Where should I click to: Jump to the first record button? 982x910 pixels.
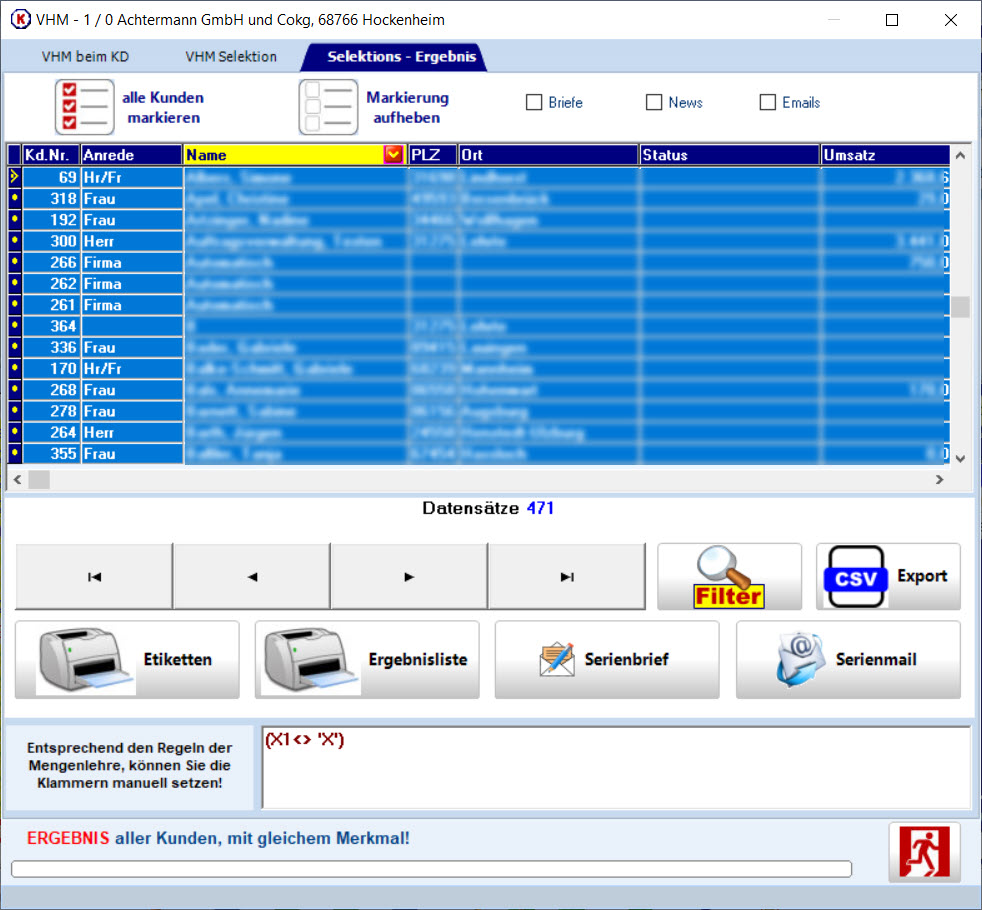(x=94, y=577)
